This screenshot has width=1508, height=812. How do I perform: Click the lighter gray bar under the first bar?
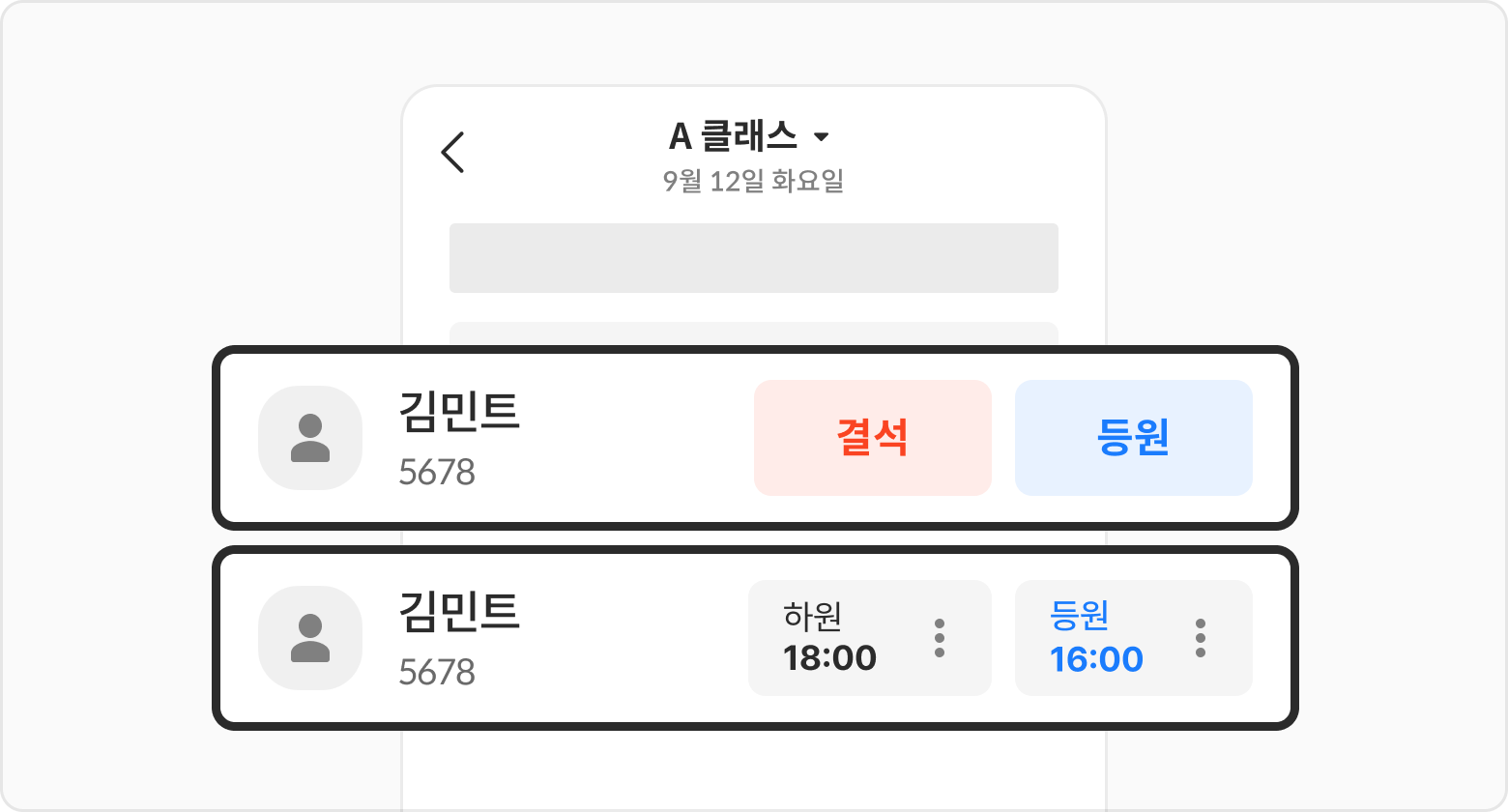(x=753, y=333)
